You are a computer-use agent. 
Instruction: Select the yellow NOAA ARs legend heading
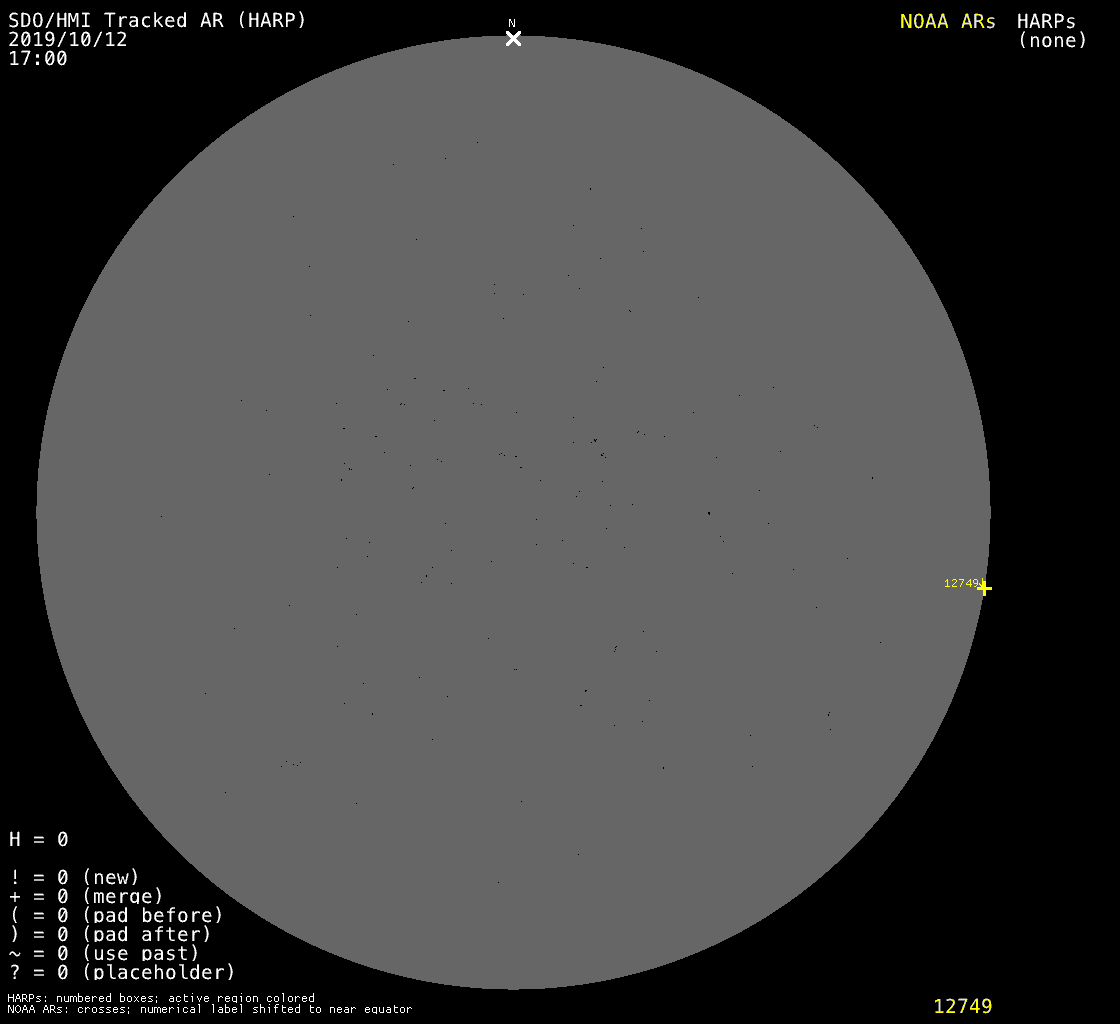click(947, 21)
